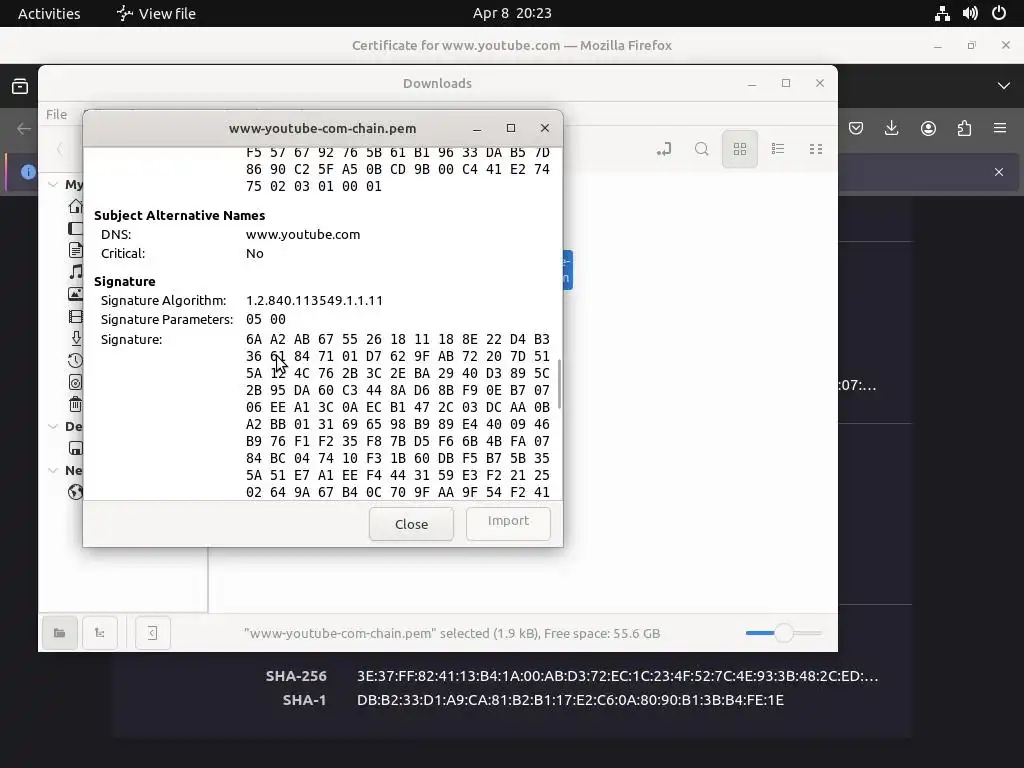The image size is (1024, 768).
Task: Open power menu in system tray
Action: 999,13
